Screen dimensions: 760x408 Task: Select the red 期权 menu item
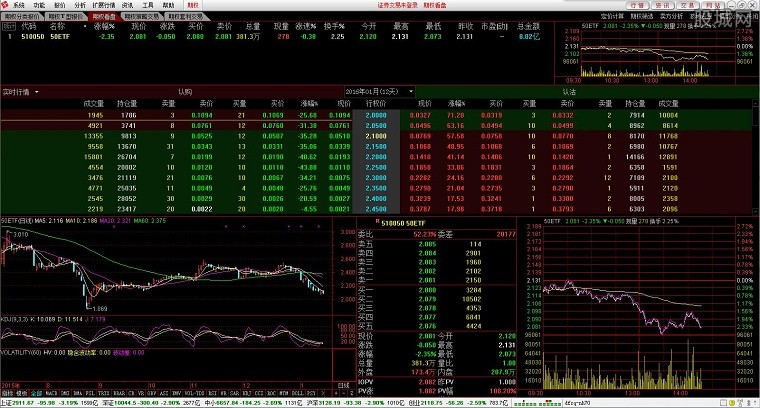click(x=193, y=5)
